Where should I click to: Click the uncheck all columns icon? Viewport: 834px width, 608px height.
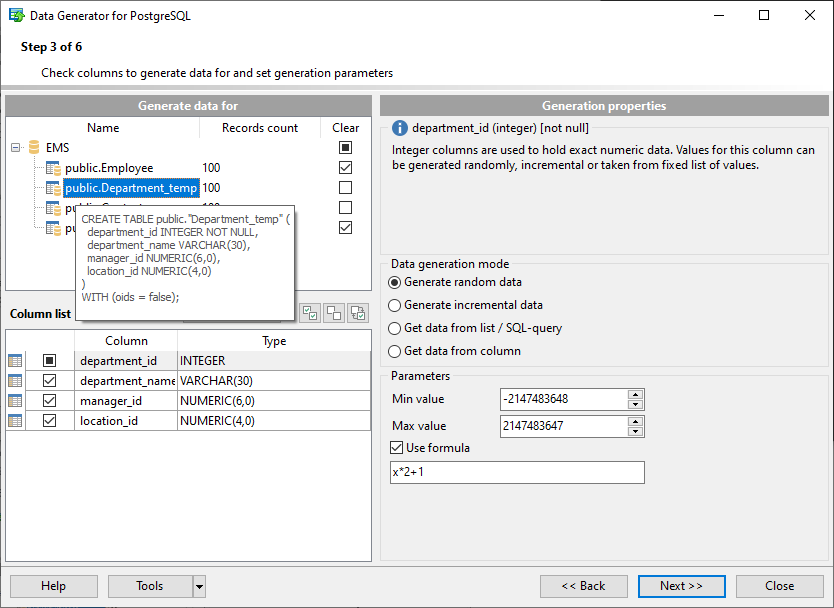[x=334, y=313]
